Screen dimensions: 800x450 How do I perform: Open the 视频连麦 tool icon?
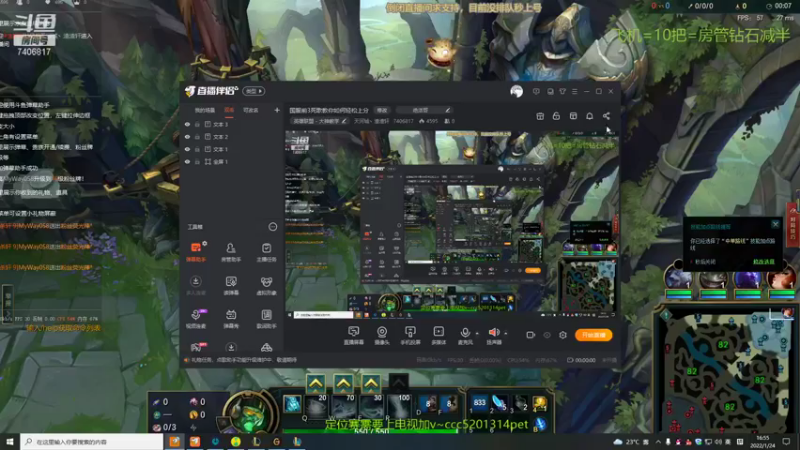coord(196,319)
